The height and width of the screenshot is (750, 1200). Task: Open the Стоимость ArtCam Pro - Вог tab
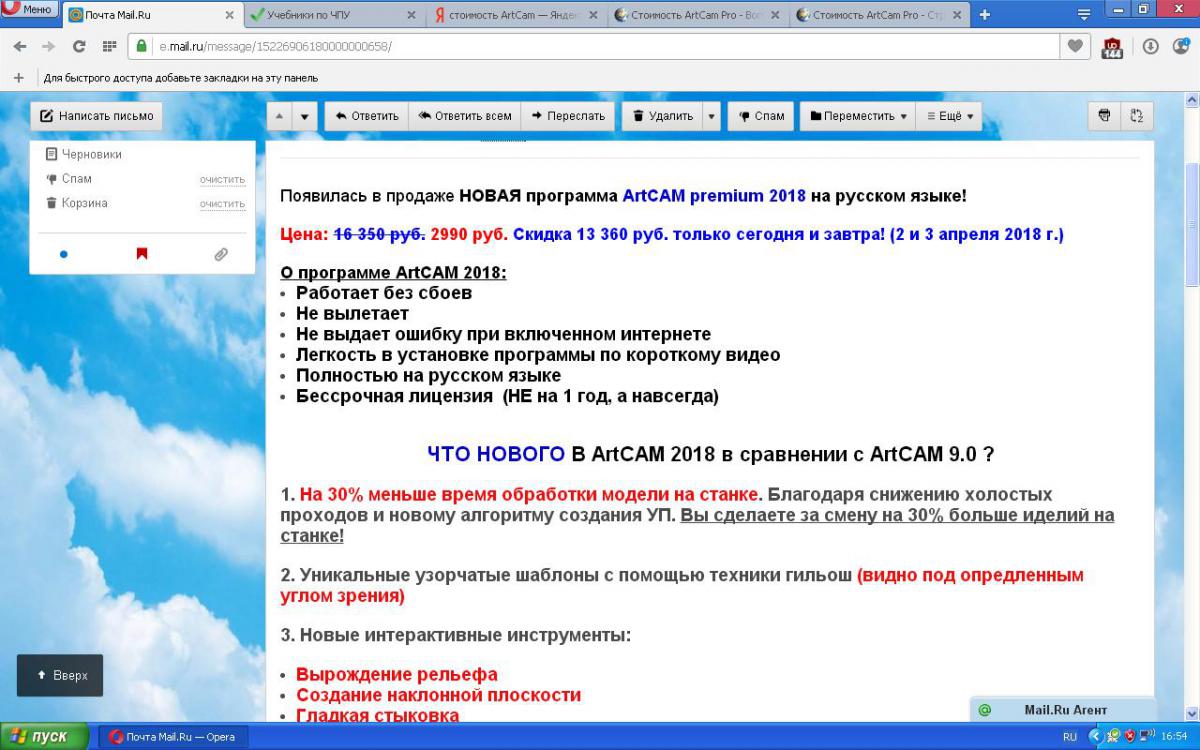pyautogui.click(x=697, y=15)
